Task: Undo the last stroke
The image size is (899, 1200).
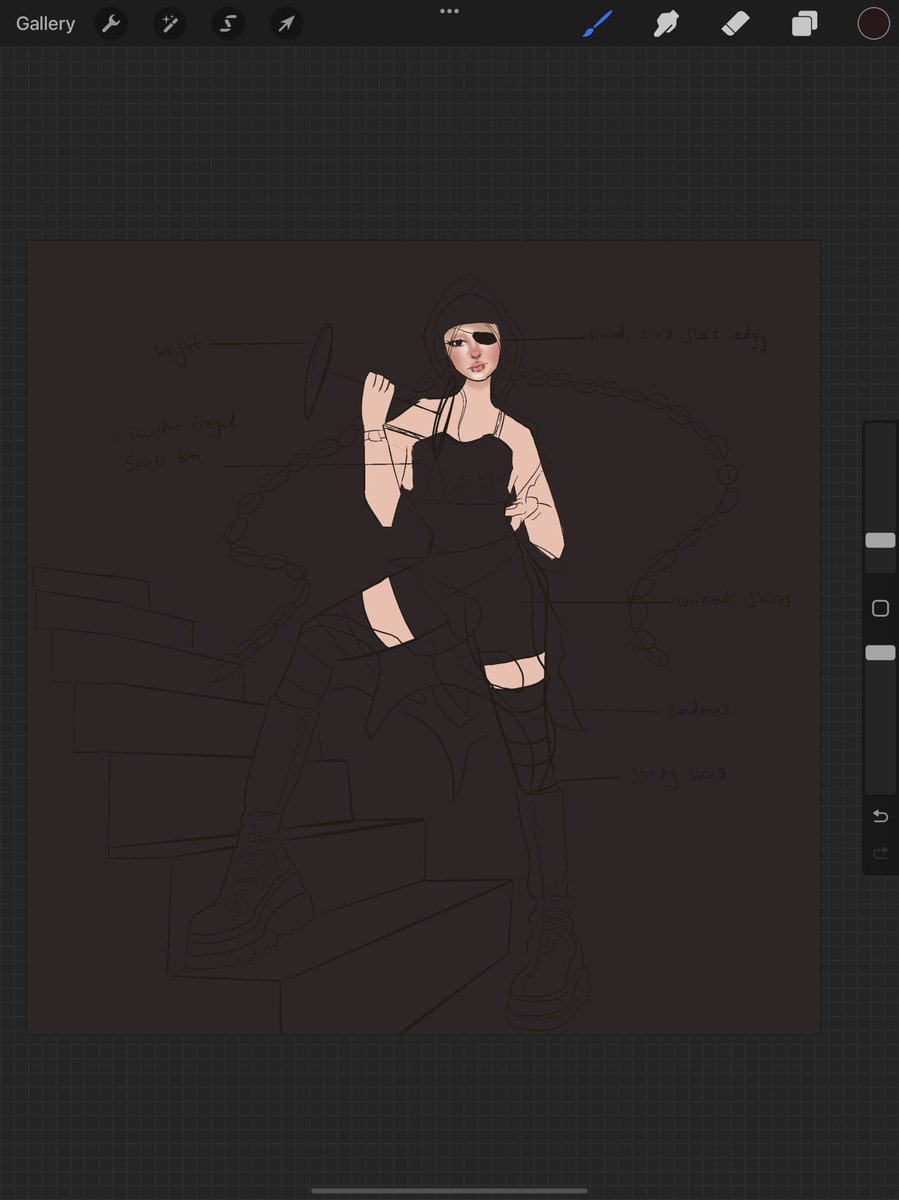Action: pos(880,816)
